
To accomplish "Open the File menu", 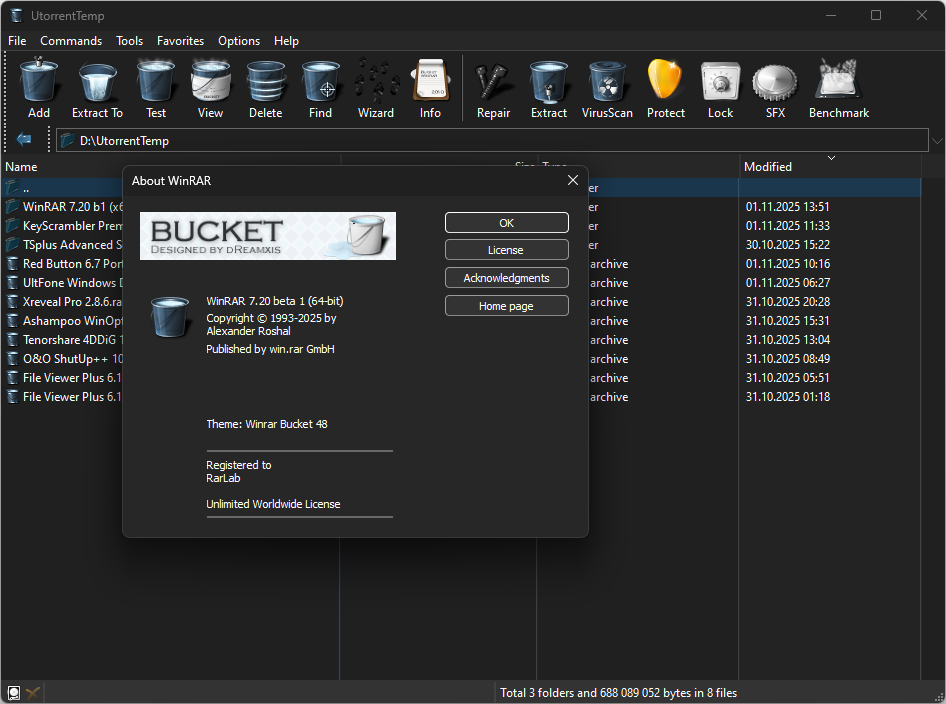I will tap(17, 41).
